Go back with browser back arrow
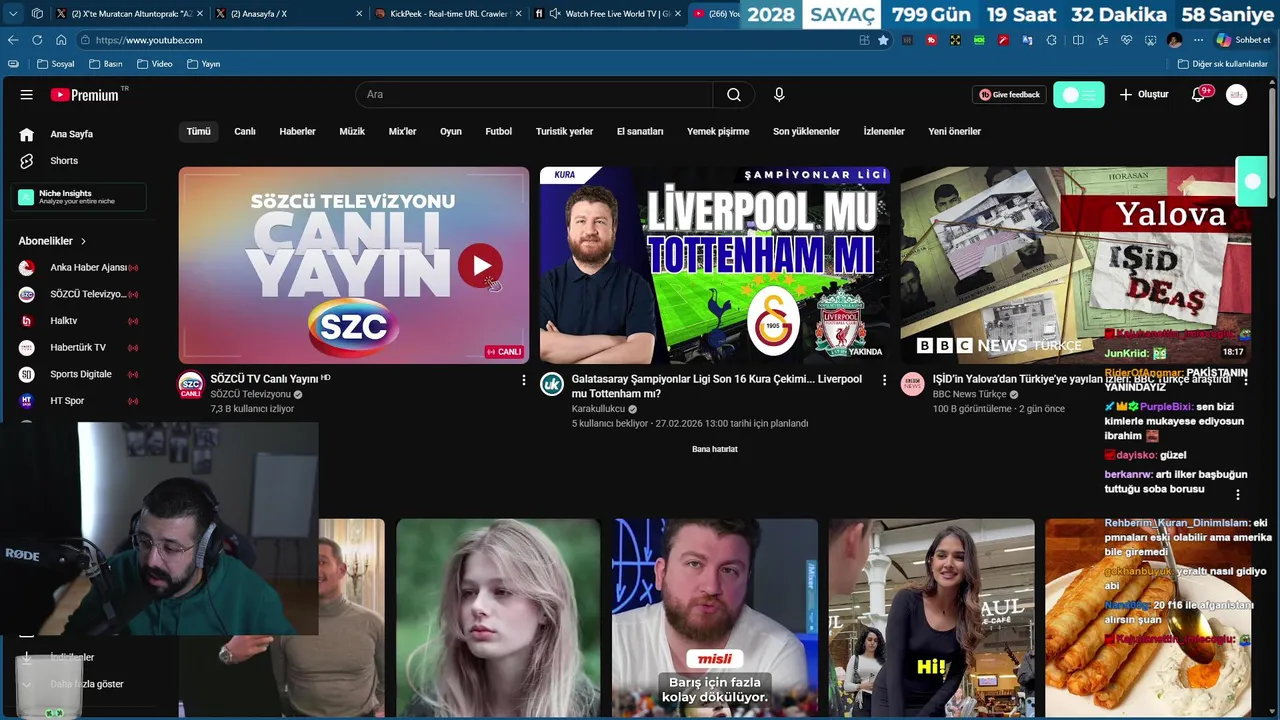Viewport: 1280px width, 720px height. [13, 40]
